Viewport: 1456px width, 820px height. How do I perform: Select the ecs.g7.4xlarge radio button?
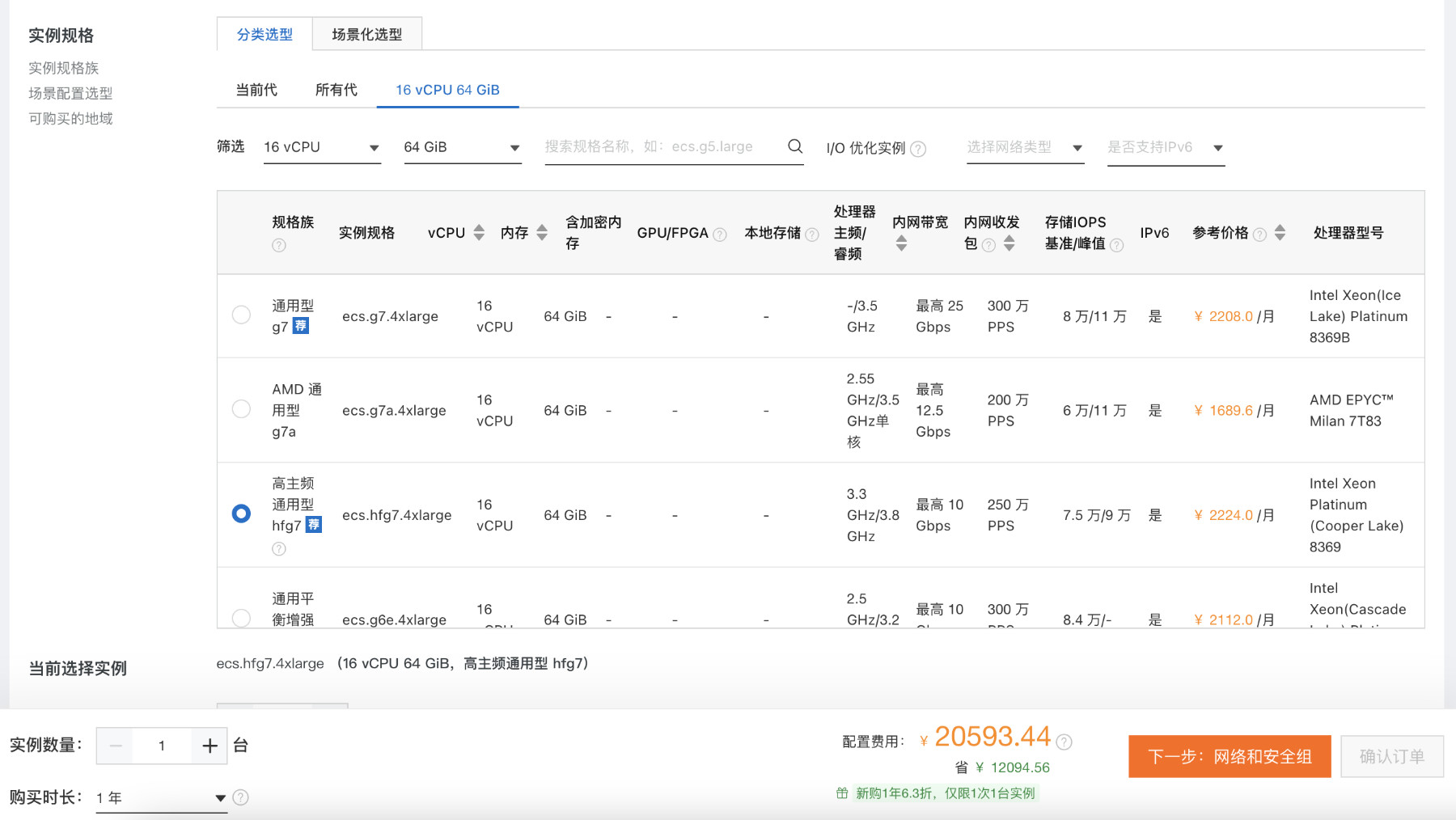tap(241, 315)
